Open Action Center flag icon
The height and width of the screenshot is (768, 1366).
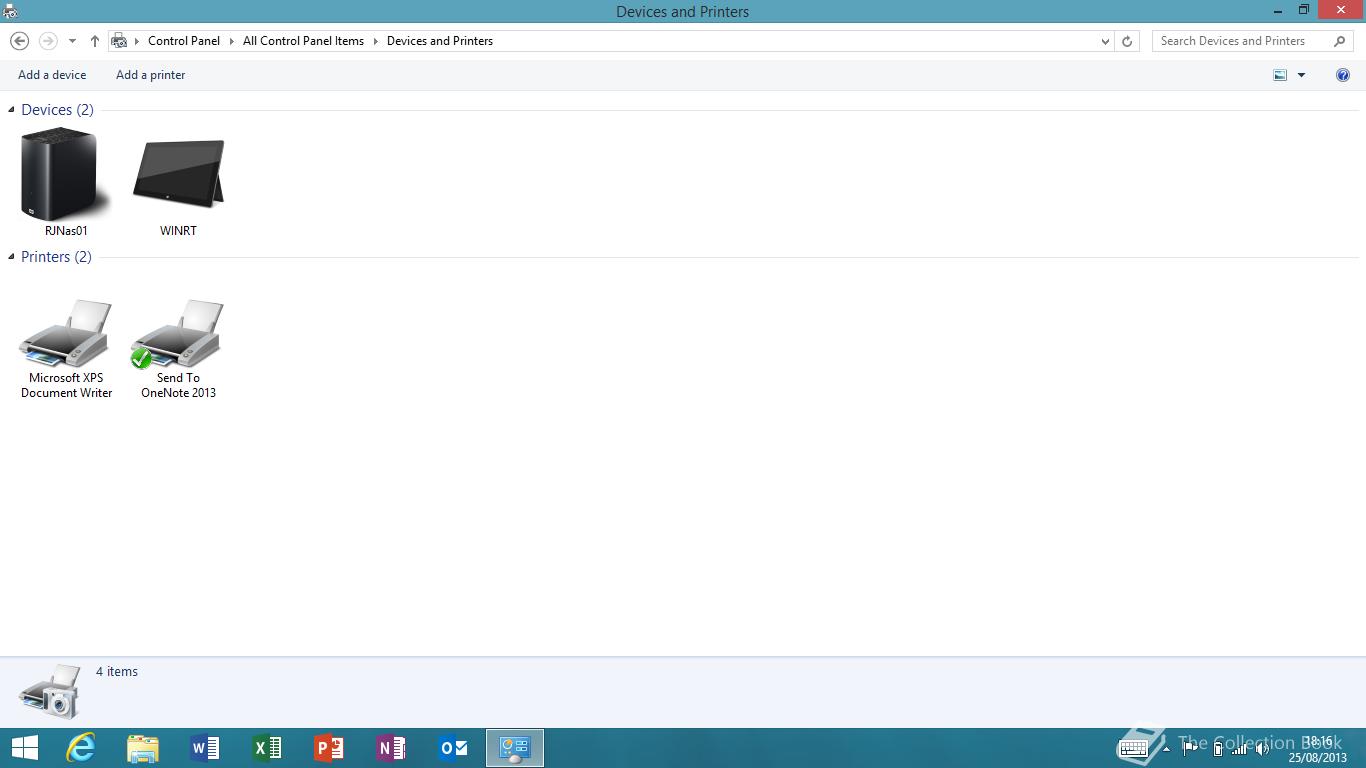(x=1190, y=748)
